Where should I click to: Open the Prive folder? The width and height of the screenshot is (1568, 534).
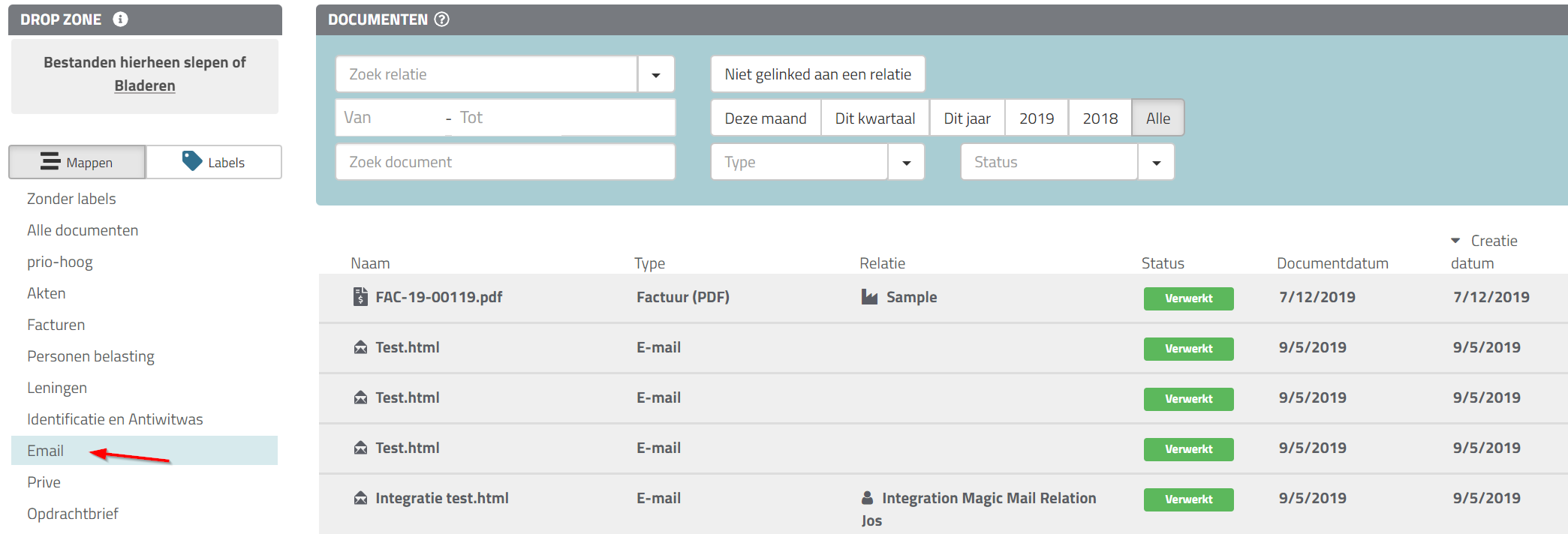[x=44, y=482]
